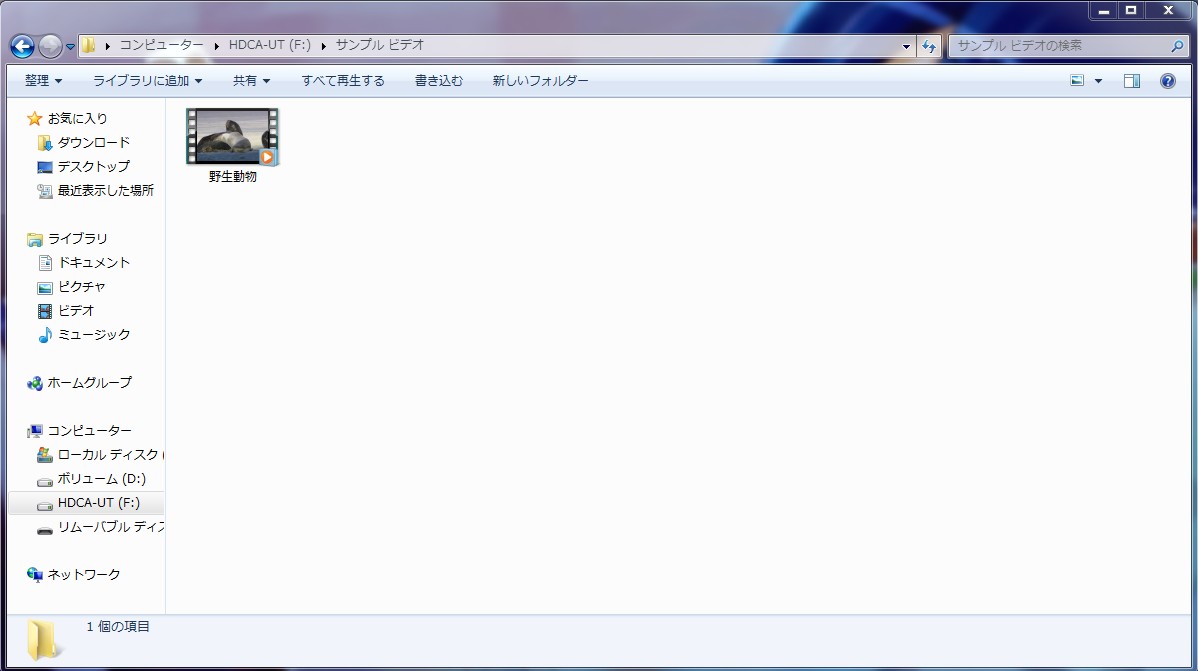Click the HDCA-UT (F:) drive icon in sidebar
Image resolution: width=1198 pixels, height=671 pixels.
click(45, 504)
